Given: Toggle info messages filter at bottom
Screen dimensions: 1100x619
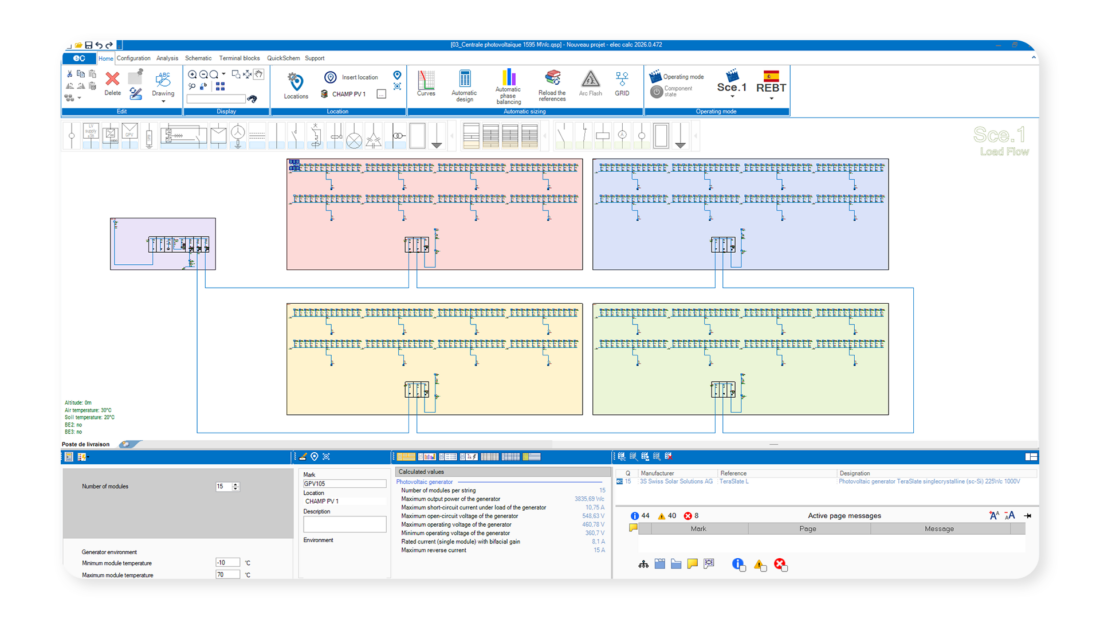Looking at the screenshot, I should tap(738, 565).
